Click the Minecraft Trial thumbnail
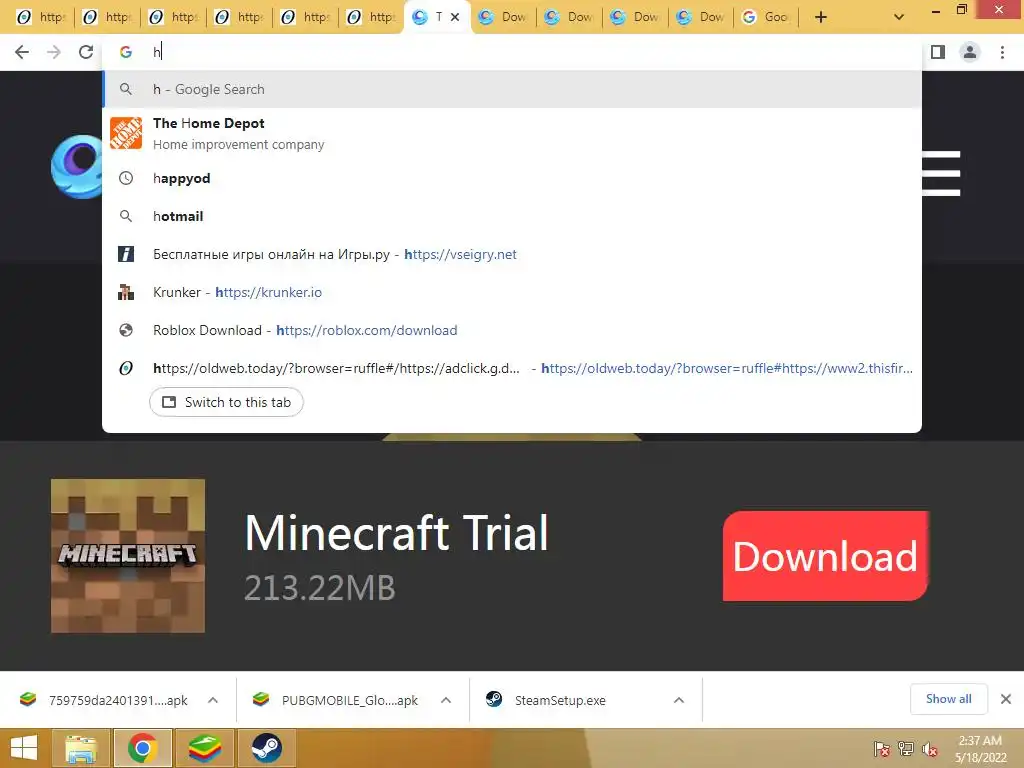This screenshot has height=768, width=1024. (128, 556)
